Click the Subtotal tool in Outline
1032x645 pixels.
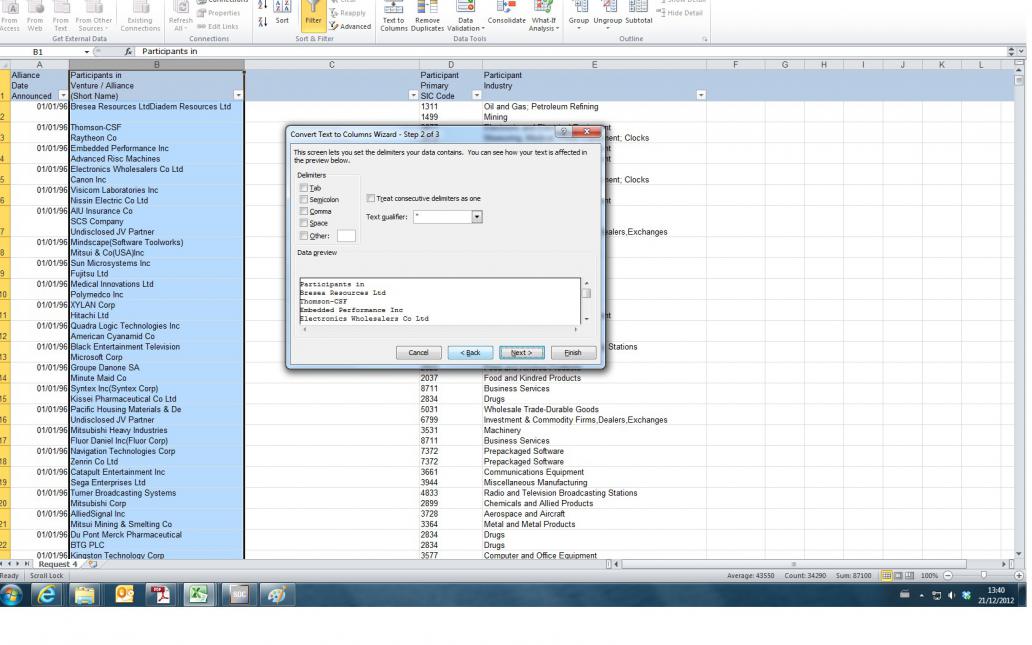coord(638,13)
